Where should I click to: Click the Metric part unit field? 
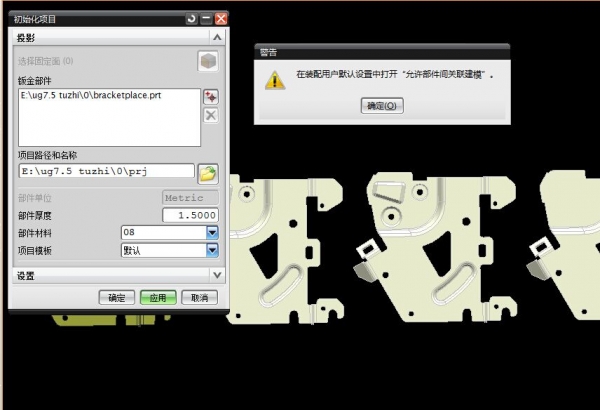(191, 198)
